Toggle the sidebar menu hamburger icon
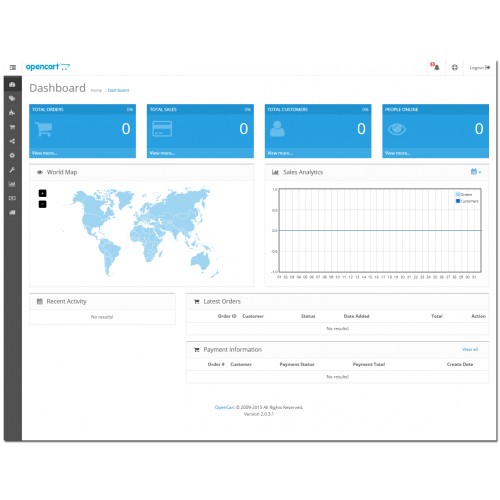The height and width of the screenshot is (500, 500). point(13,67)
